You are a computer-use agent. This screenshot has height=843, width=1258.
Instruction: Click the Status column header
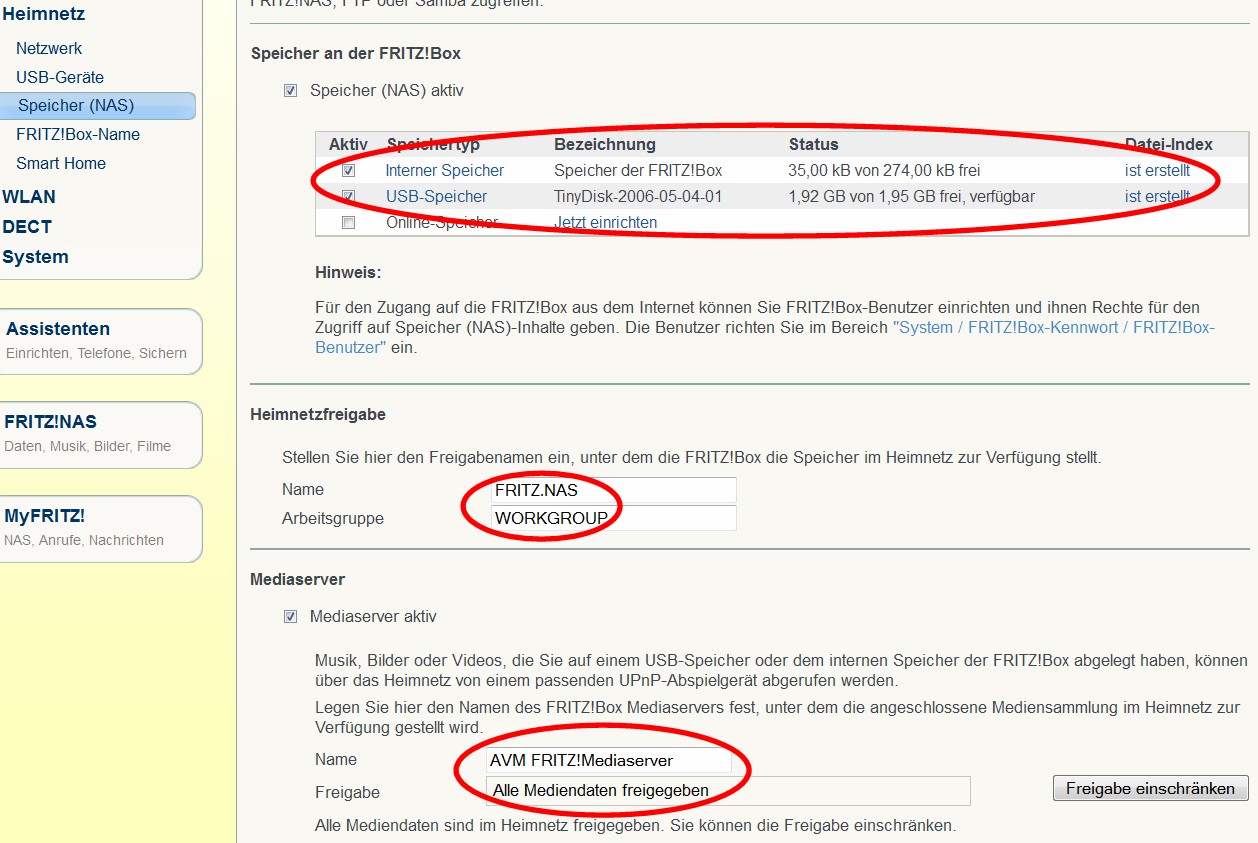[x=814, y=145]
